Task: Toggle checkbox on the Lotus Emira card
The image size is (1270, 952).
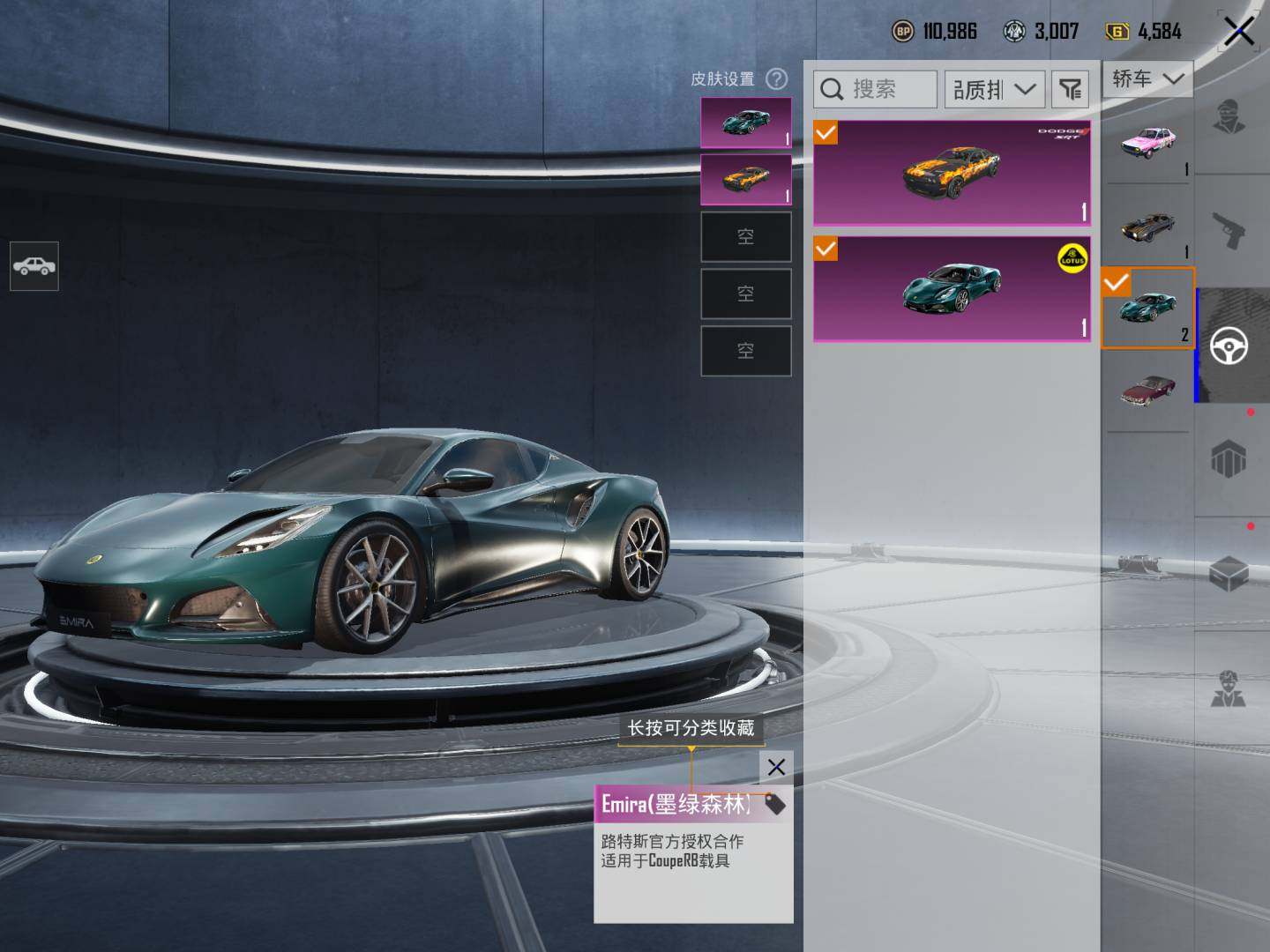Action: pos(825,249)
